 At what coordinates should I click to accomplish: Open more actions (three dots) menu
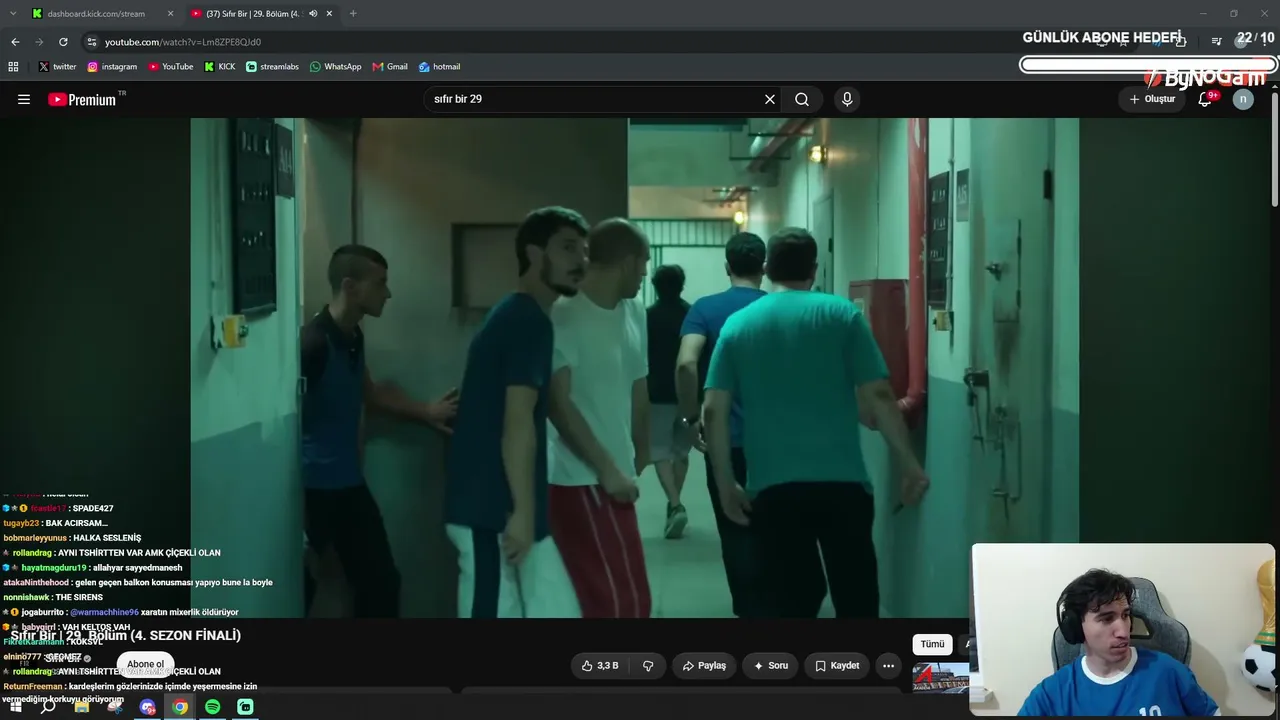click(x=888, y=666)
